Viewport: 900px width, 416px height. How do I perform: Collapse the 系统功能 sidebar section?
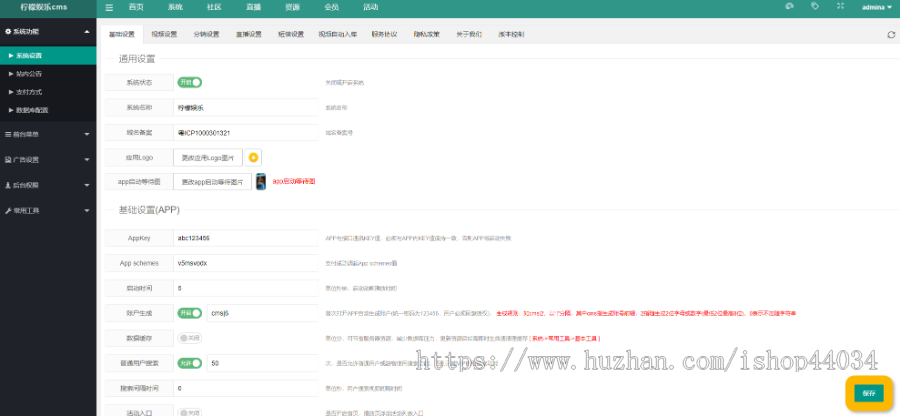click(87, 32)
